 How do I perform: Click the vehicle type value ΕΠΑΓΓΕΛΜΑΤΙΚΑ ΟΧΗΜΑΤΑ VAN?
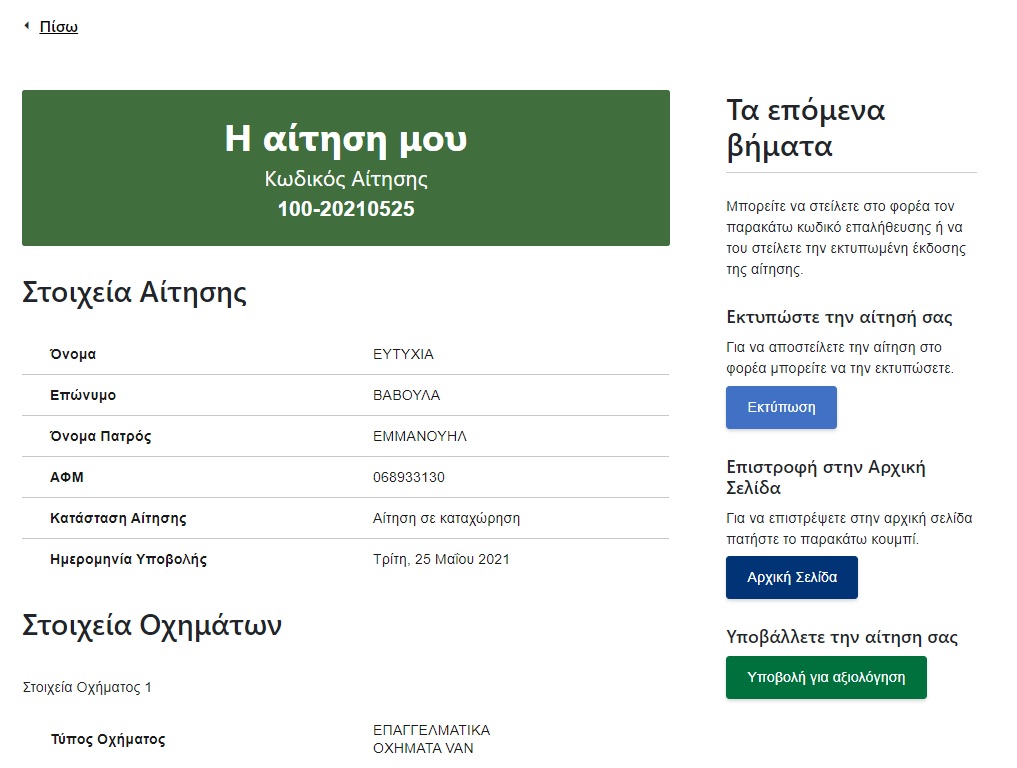coord(431,739)
